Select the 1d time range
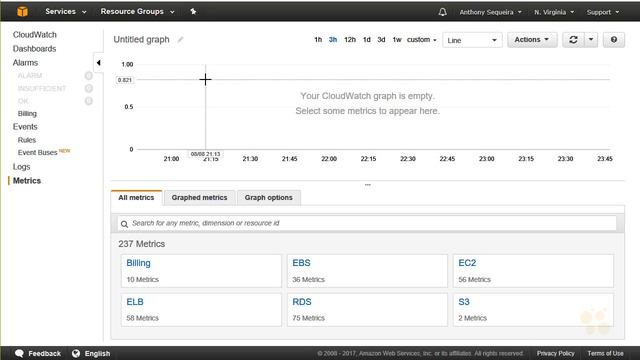 click(x=367, y=40)
